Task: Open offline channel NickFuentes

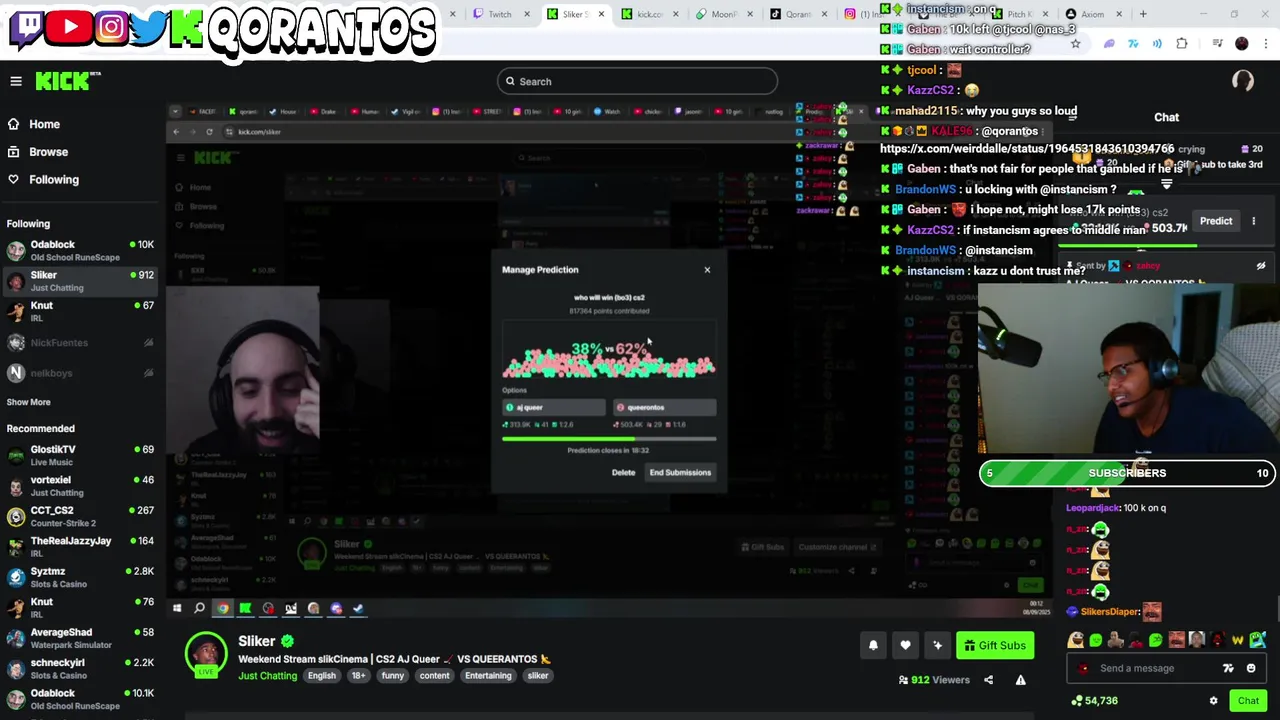Action: (x=80, y=343)
